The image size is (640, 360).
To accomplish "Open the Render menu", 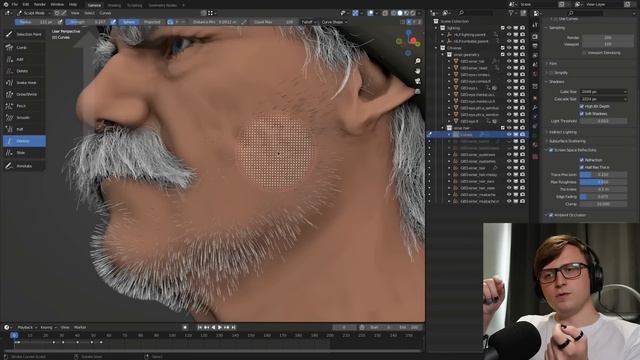I will click(40, 4).
